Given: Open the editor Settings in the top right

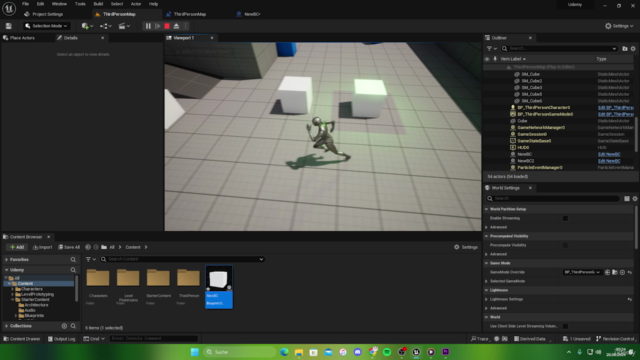Looking at the screenshot, I should click(619, 26).
